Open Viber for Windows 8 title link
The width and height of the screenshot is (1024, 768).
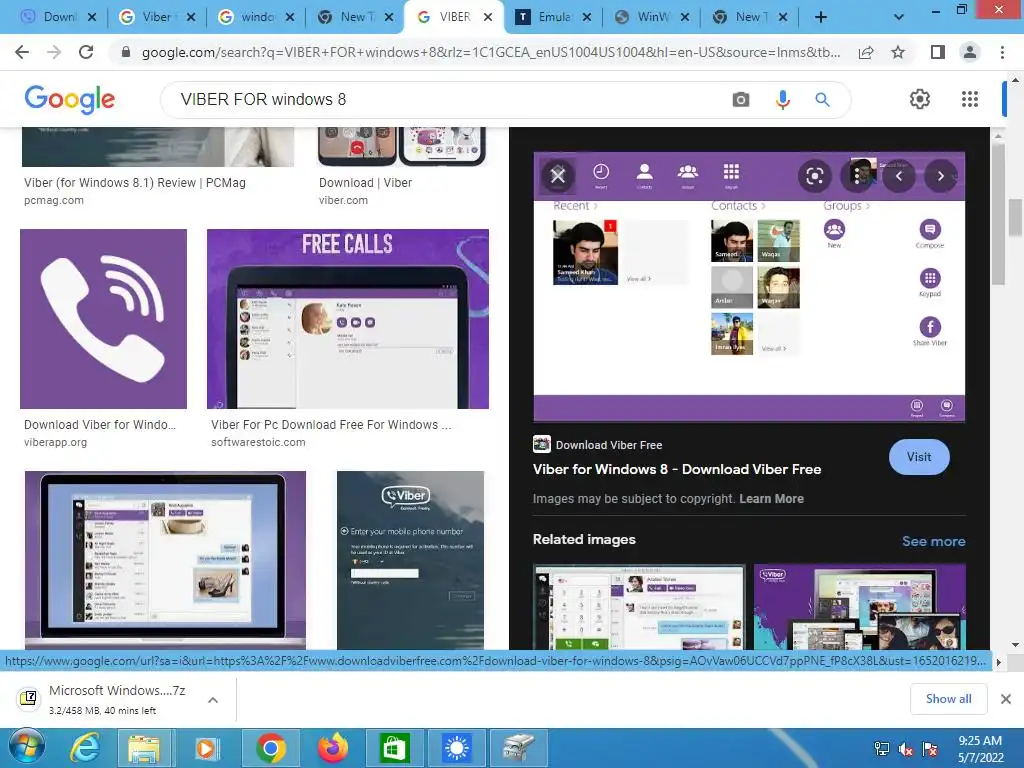pyautogui.click(x=677, y=470)
